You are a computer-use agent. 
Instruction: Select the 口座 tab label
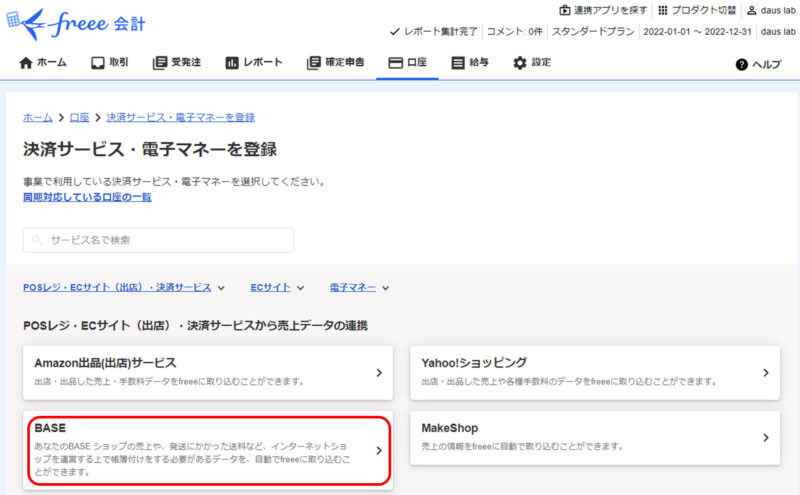417,62
